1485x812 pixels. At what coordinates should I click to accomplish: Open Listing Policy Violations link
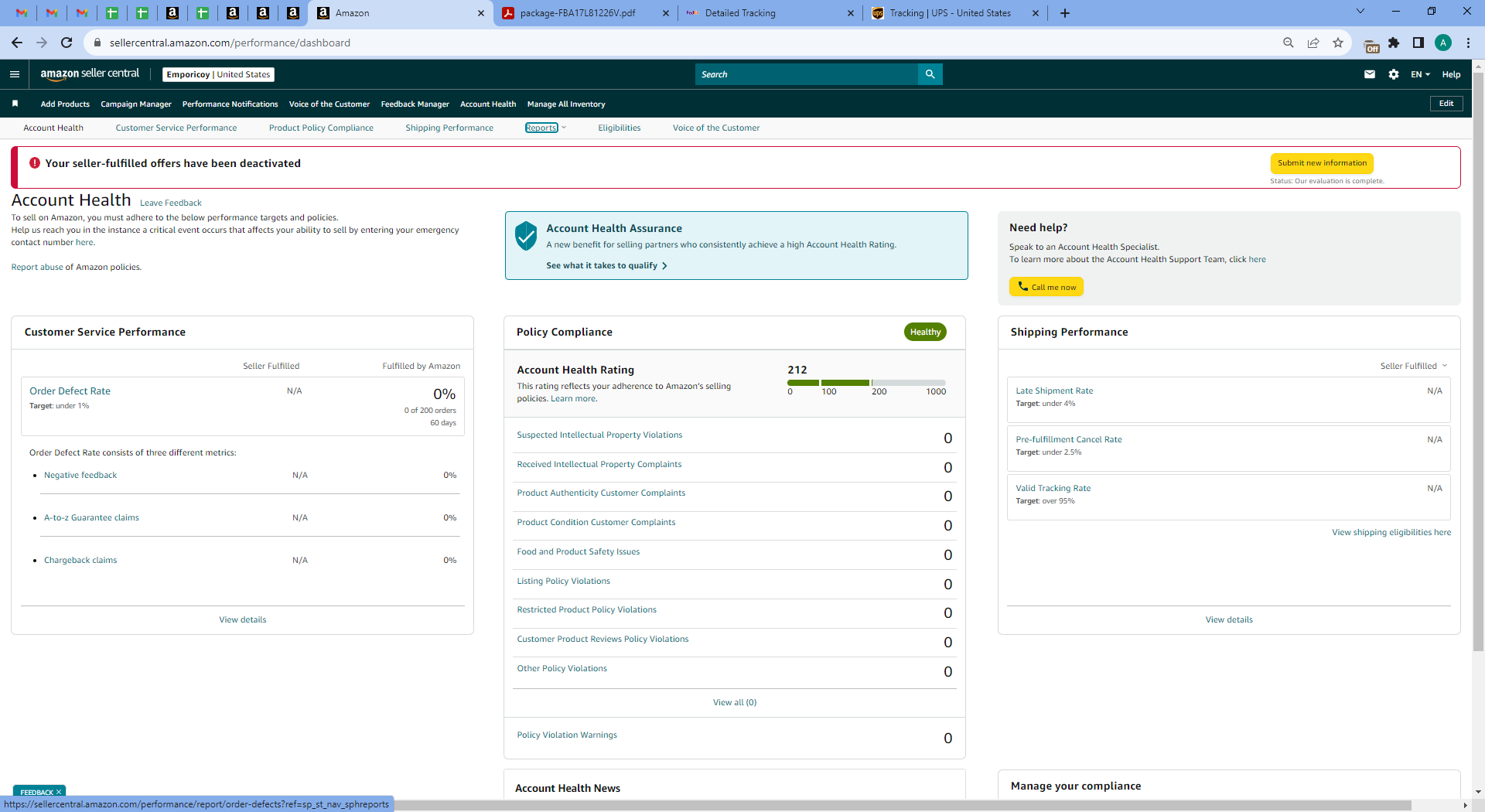point(563,581)
